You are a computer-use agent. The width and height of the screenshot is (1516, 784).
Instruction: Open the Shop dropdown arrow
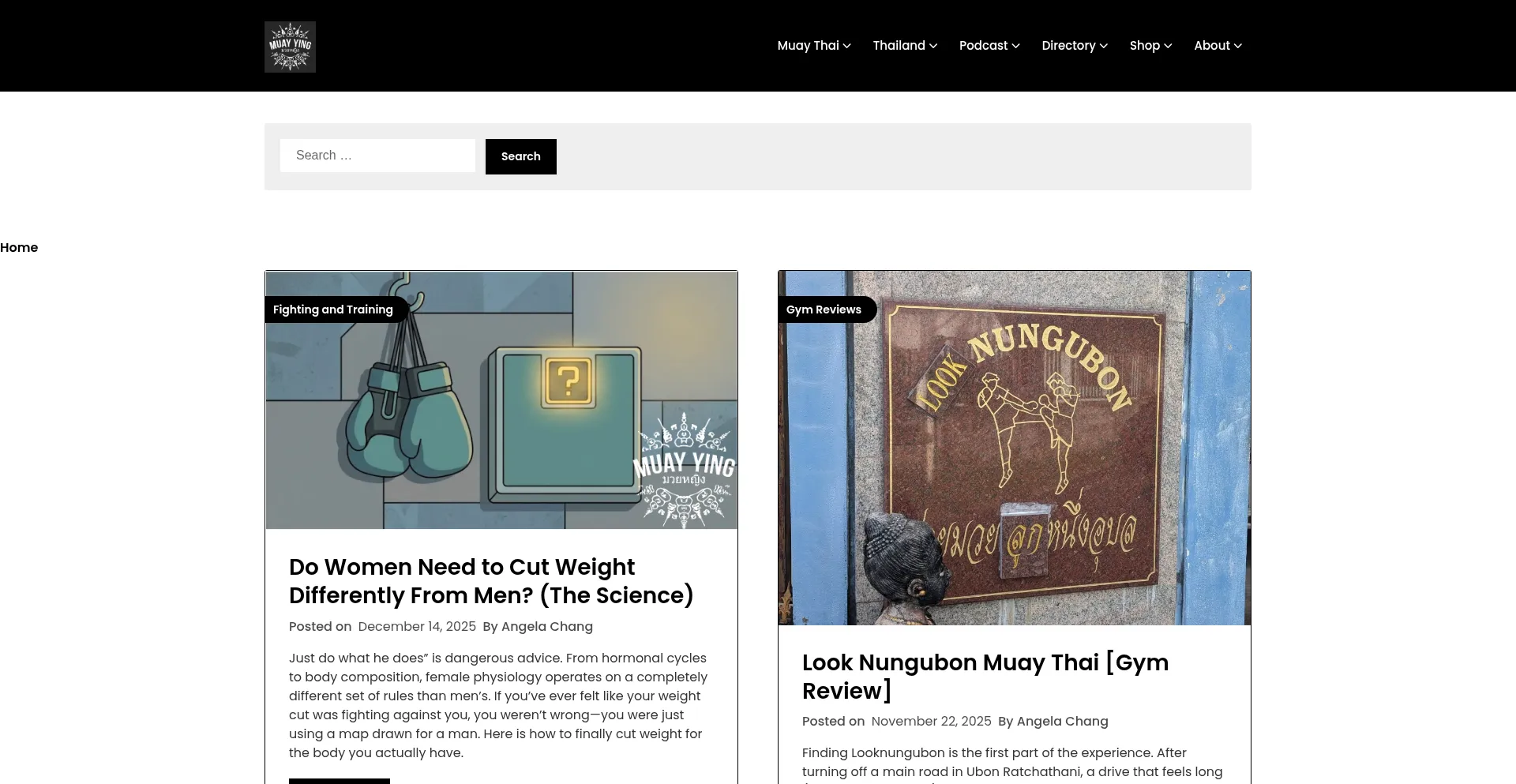(1168, 46)
